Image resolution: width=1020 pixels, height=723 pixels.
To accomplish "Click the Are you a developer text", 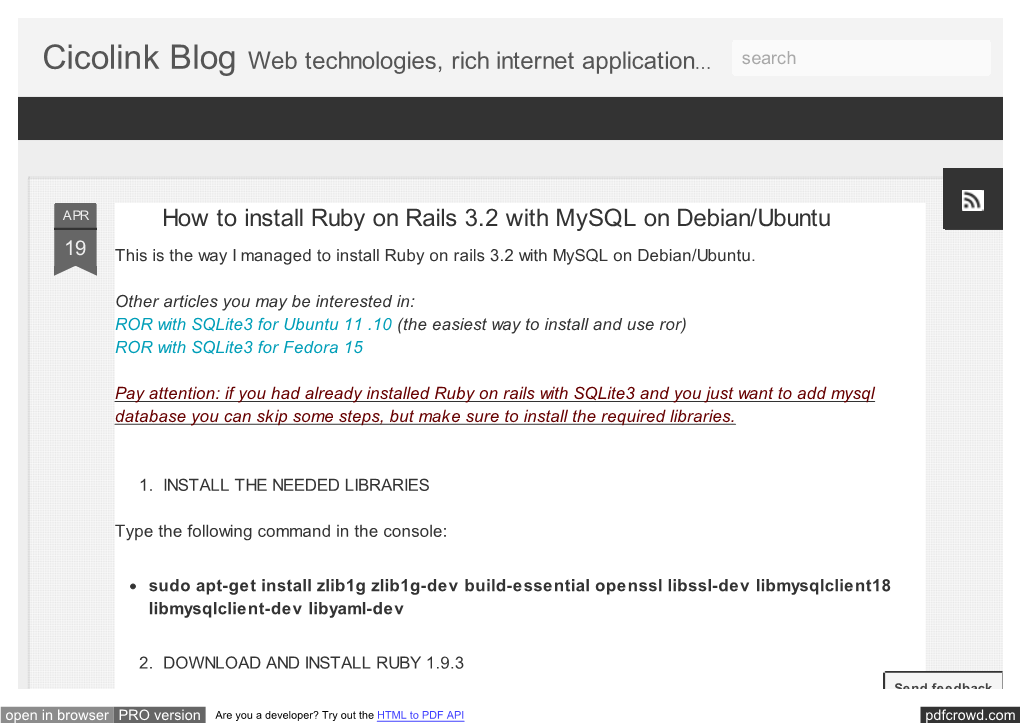I will [x=294, y=715].
